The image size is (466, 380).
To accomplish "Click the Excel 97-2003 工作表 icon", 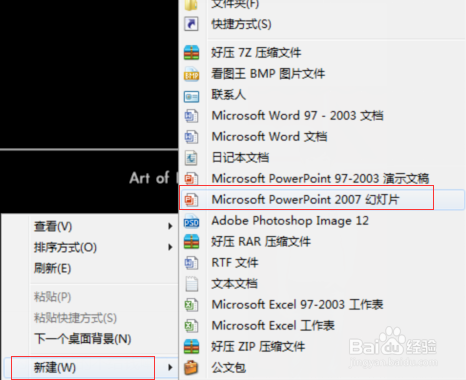I will click(x=191, y=305).
